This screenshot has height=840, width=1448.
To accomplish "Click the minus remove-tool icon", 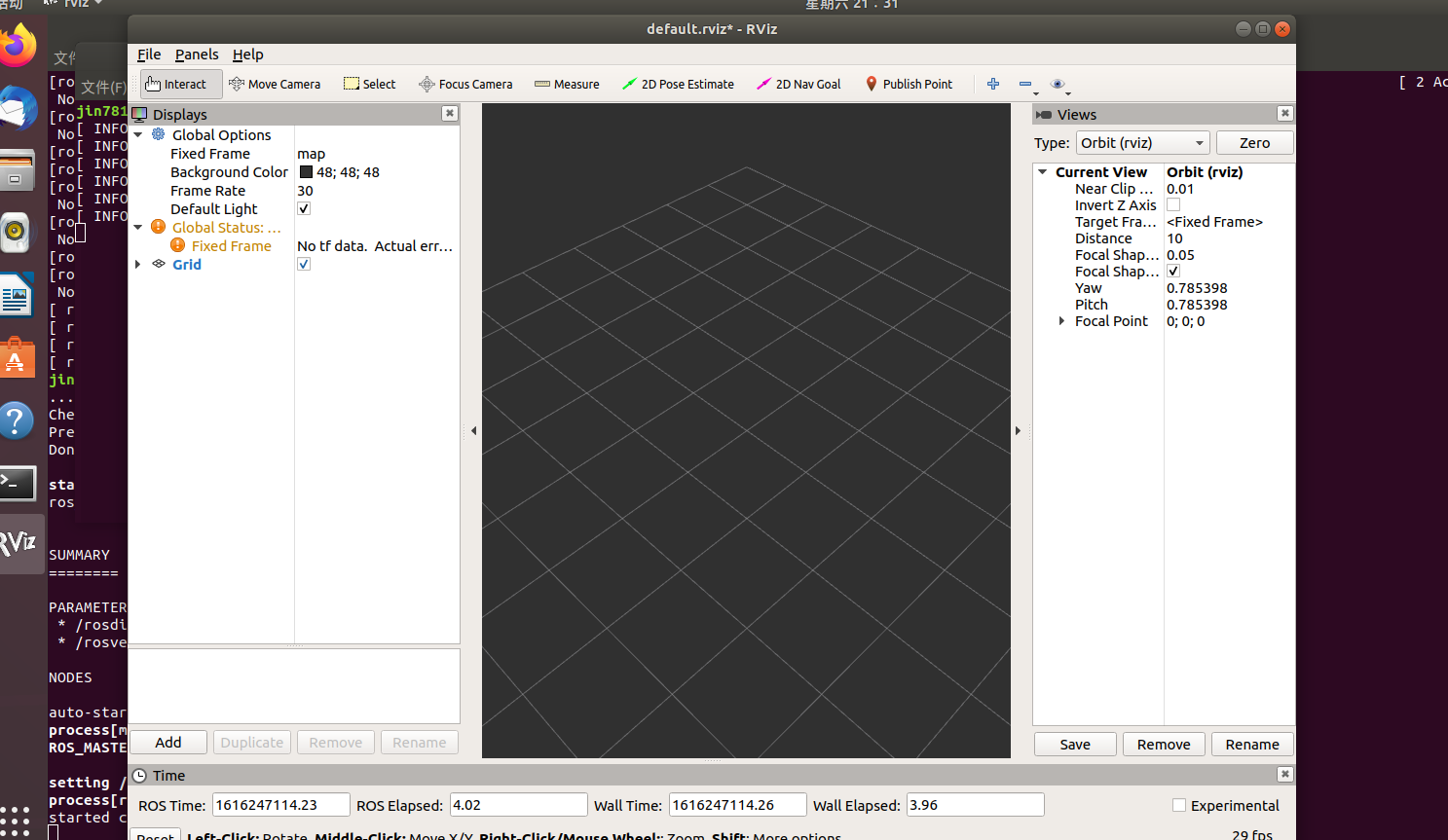I will pyautogui.click(x=1025, y=84).
